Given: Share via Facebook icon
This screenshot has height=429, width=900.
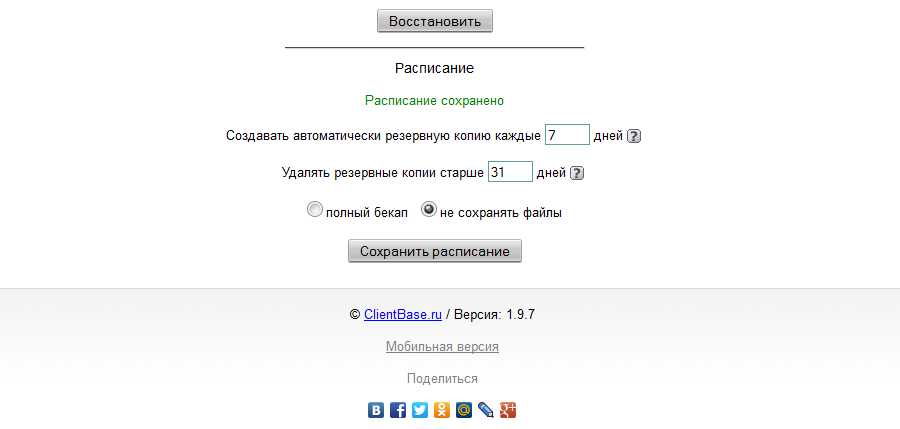Looking at the screenshot, I should [x=398, y=410].
